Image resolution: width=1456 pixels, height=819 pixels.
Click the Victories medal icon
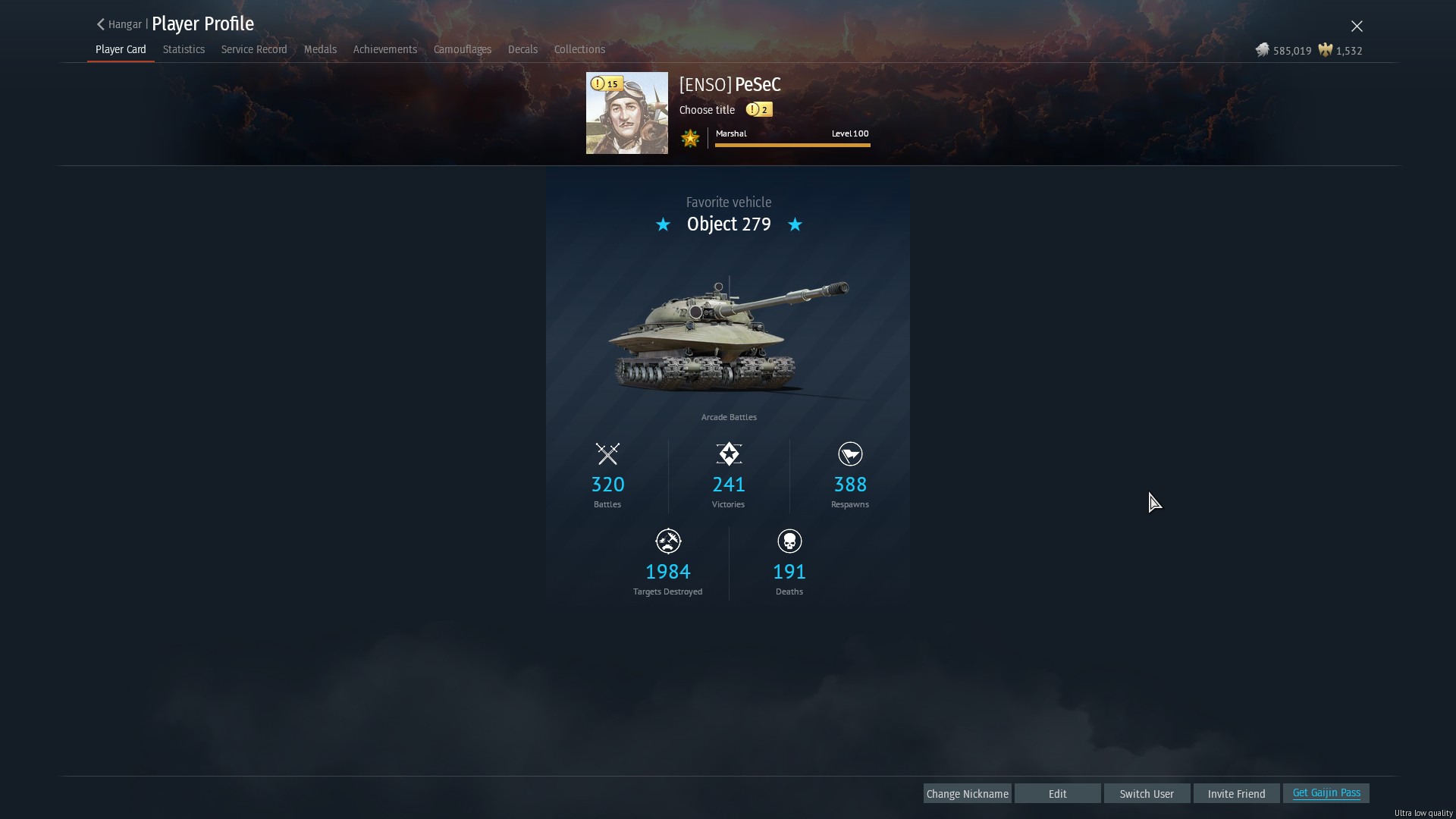pos(729,453)
